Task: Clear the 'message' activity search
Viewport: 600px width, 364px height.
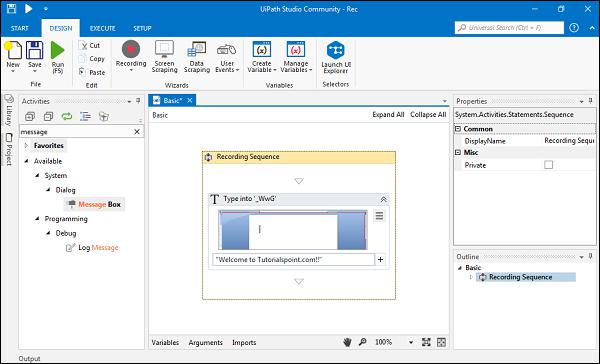Action: point(137,132)
